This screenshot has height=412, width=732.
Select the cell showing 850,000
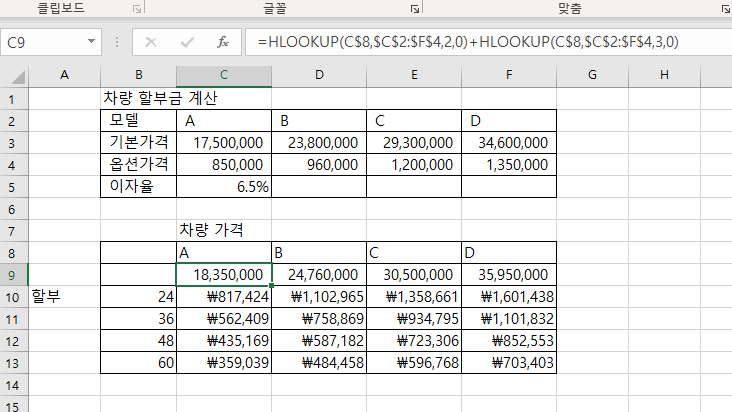(224, 165)
